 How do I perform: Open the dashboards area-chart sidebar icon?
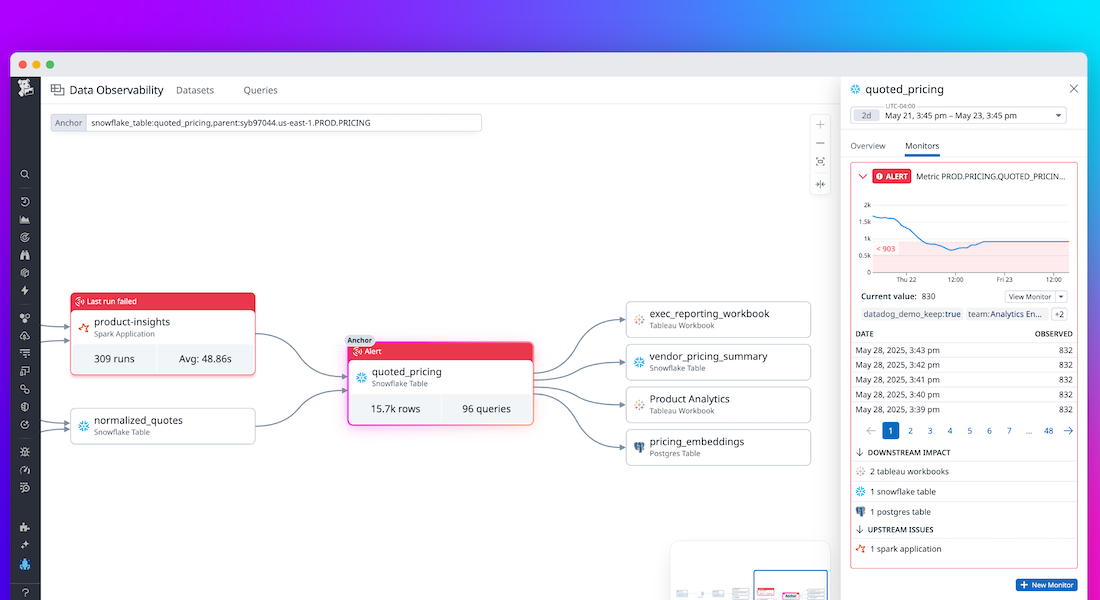[x=25, y=220]
